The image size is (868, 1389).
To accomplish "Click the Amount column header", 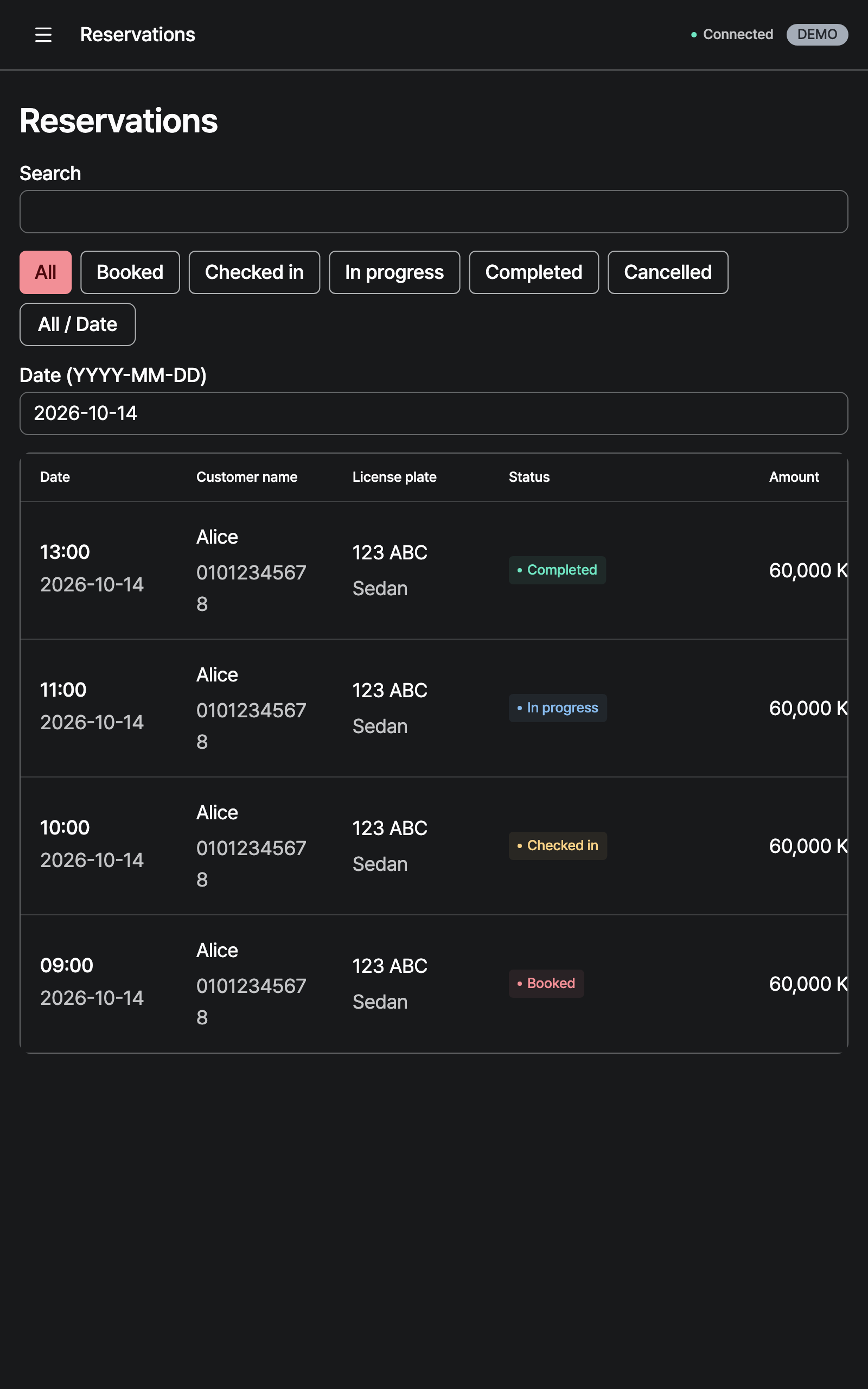I will click(794, 477).
